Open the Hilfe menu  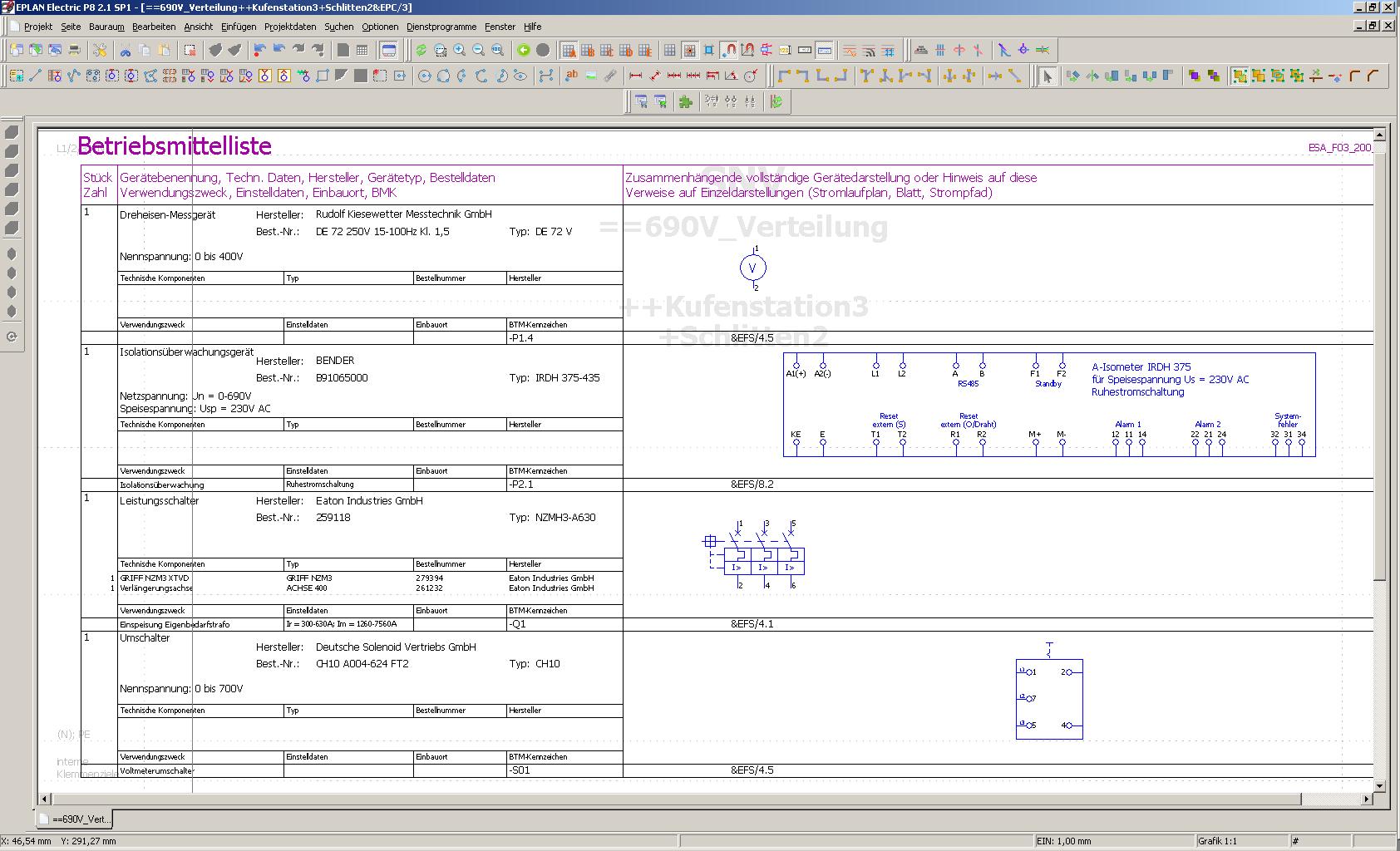533,27
